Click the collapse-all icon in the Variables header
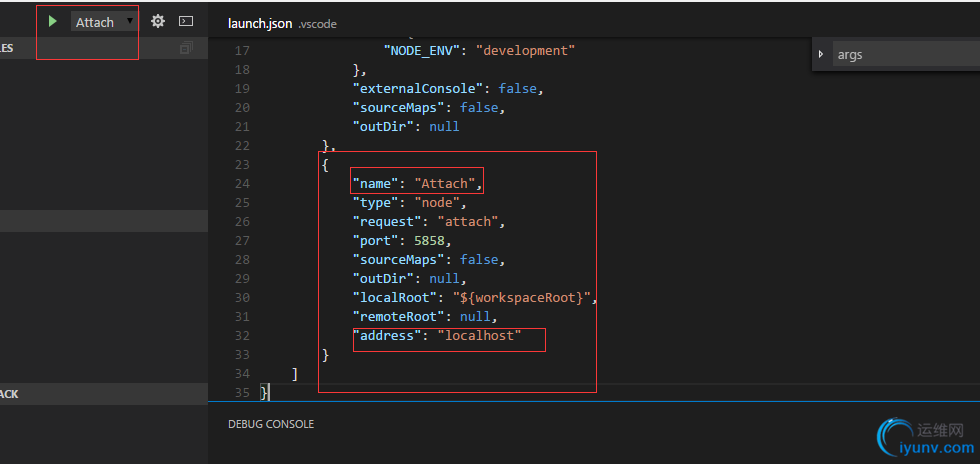The image size is (980, 464). [186, 48]
